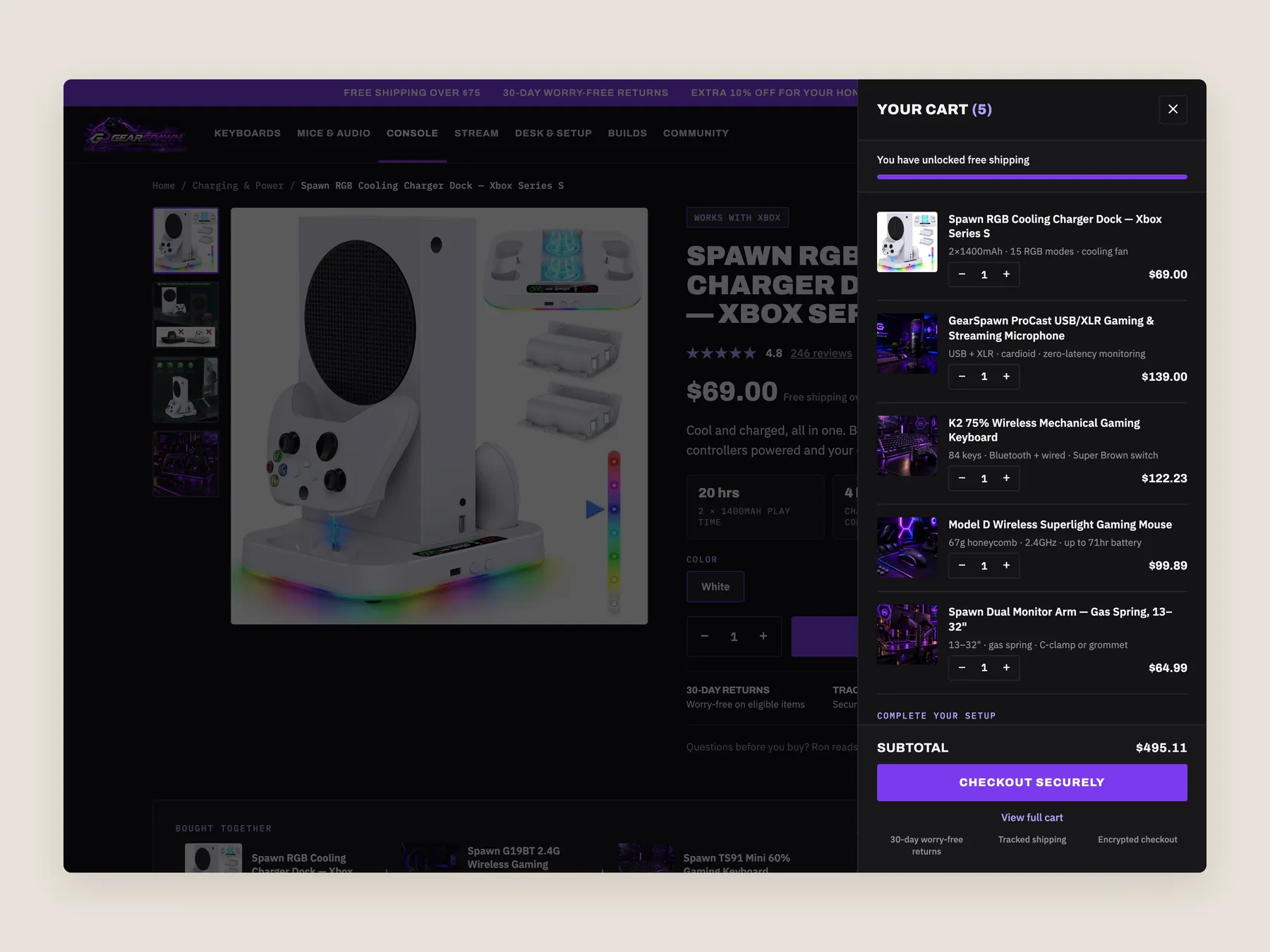Increase quantity of ProCast USB/XLR Microphone
This screenshot has height=952, width=1270.
[1006, 377]
